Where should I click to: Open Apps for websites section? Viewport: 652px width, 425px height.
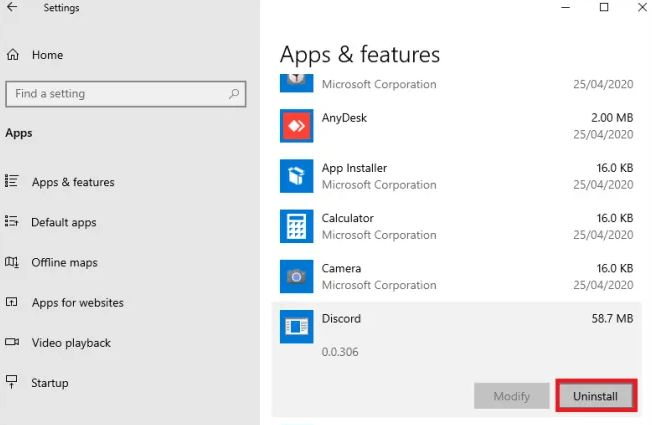tap(78, 303)
